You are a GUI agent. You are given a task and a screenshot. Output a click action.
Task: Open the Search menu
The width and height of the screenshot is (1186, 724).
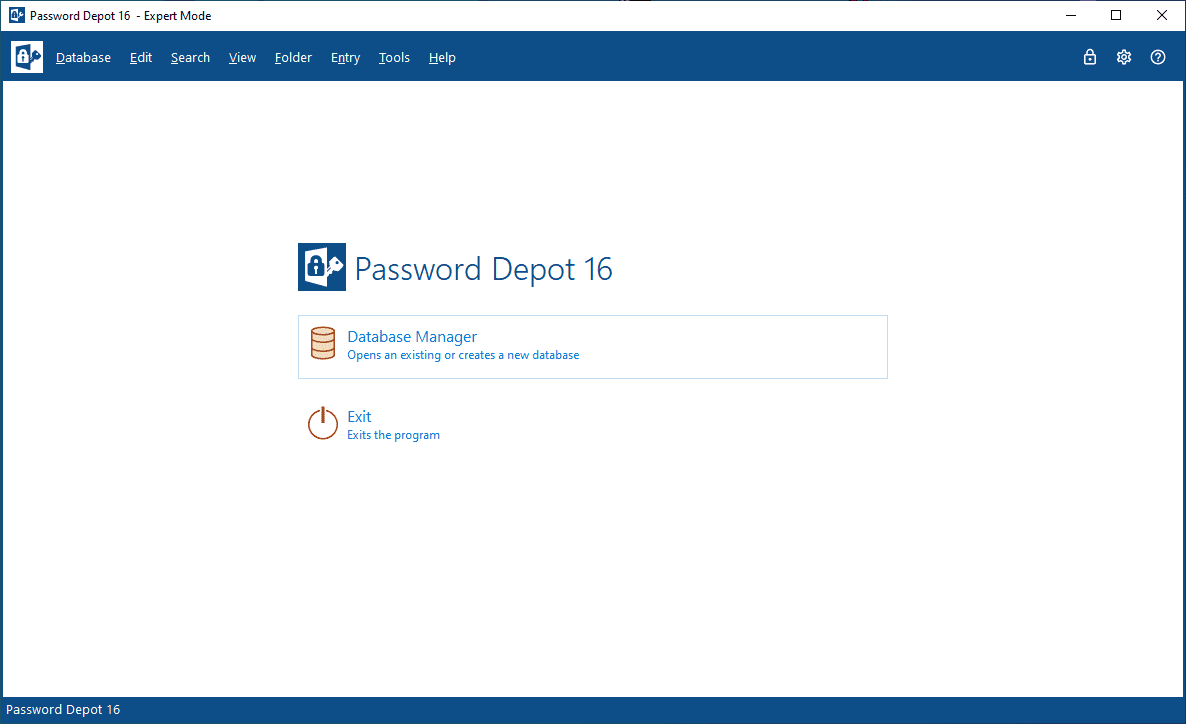coord(191,57)
